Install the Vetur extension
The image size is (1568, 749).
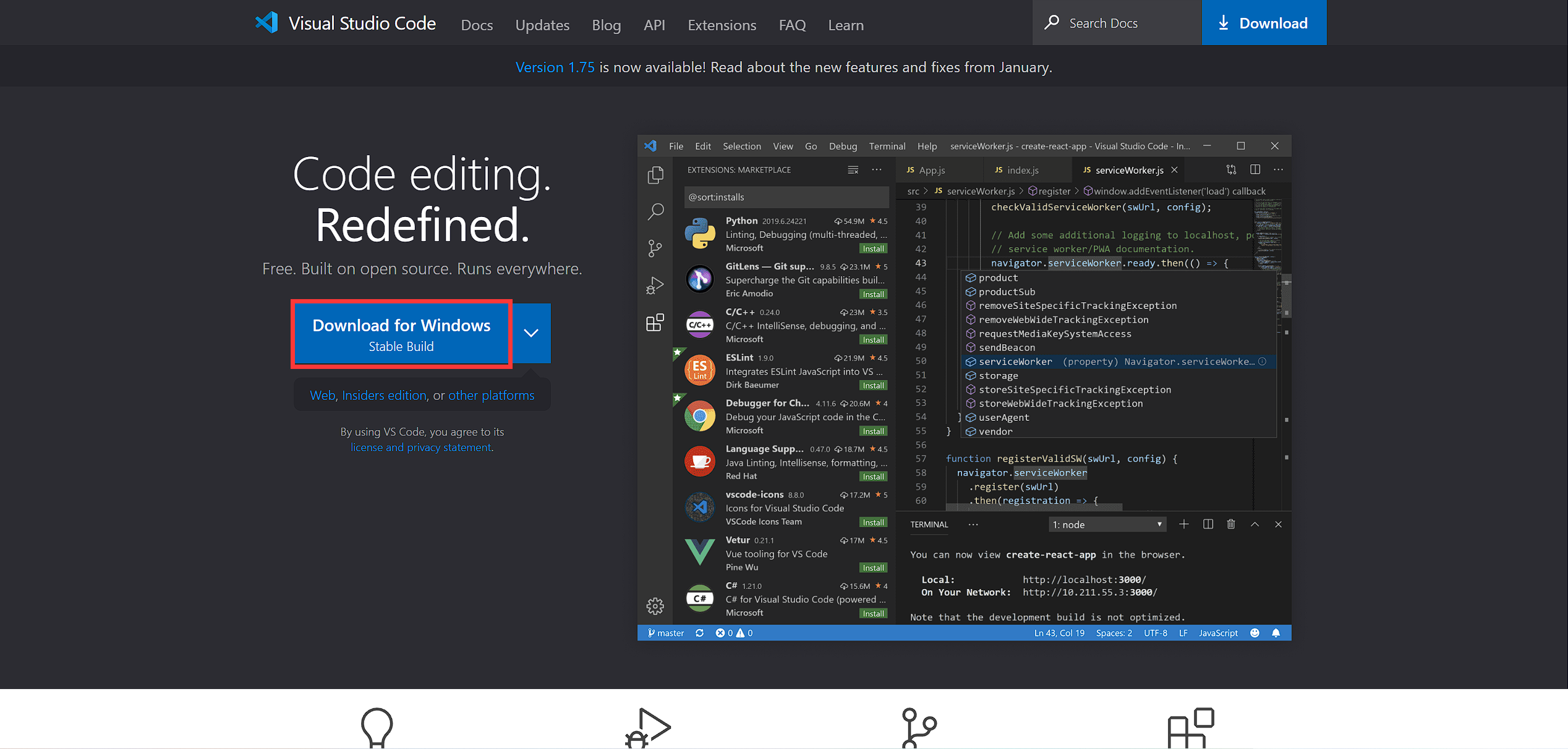coord(873,568)
